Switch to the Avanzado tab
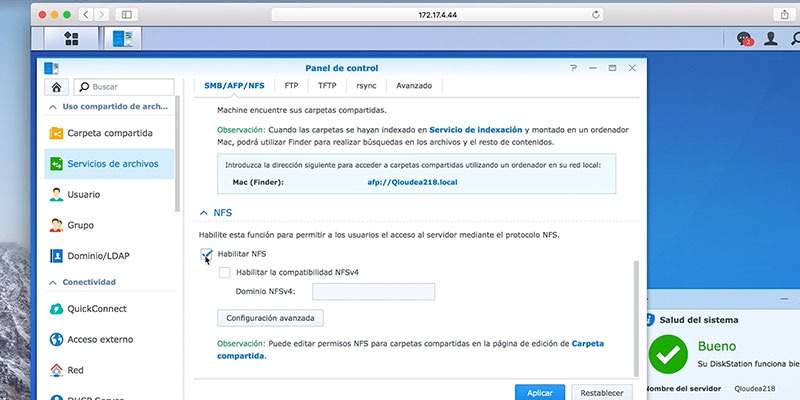This screenshot has height=400, width=800. pyautogui.click(x=414, y=86)
